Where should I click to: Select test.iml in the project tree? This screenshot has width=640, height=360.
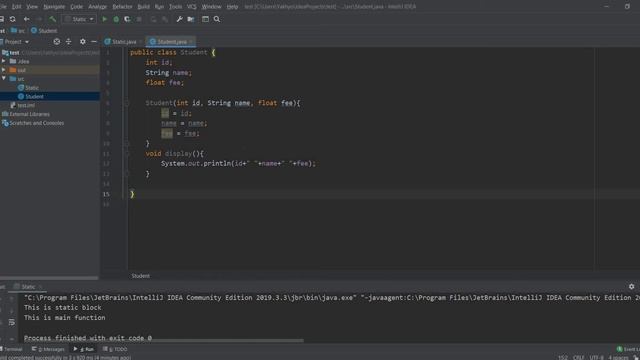pyautogui.click(x=22, y=105)
